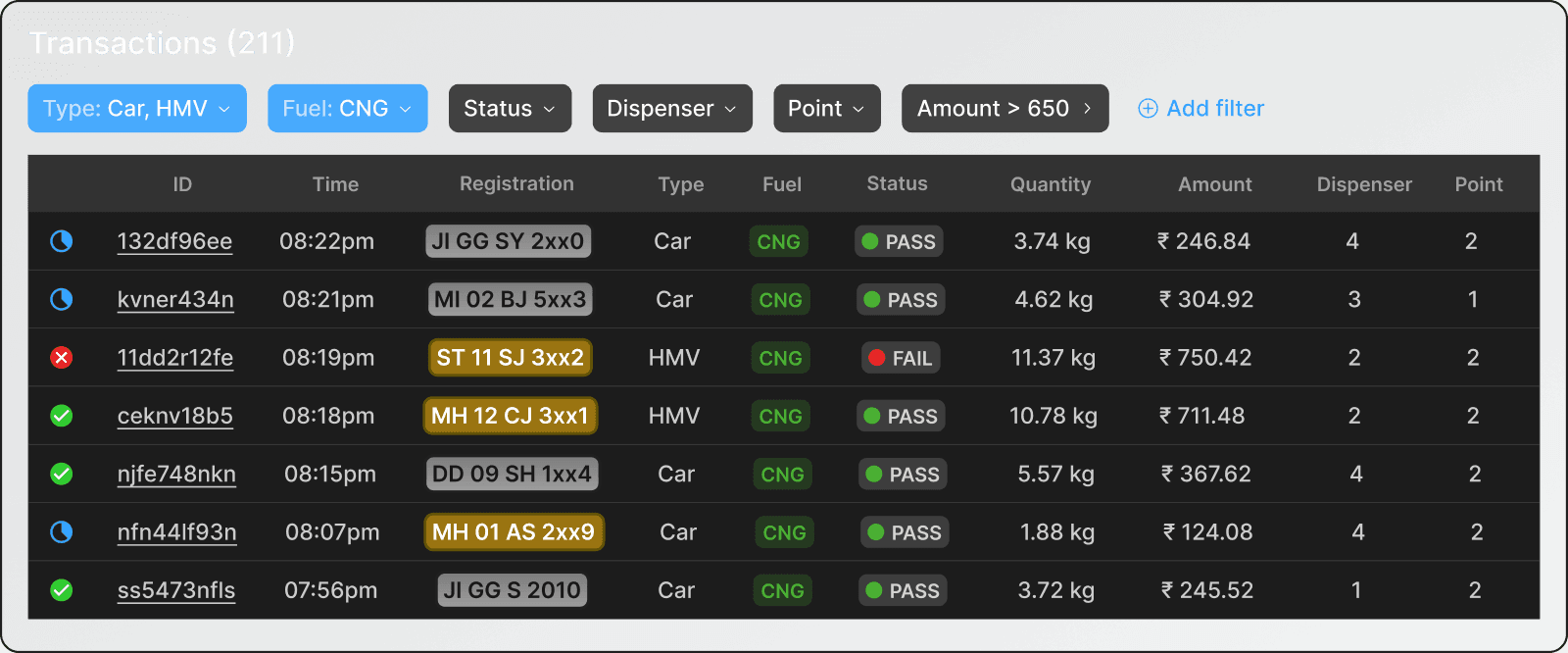This screenshot has width=1568, height=653.
Task: Open the Point filter dropdown
Action: (x=826, y=109)
